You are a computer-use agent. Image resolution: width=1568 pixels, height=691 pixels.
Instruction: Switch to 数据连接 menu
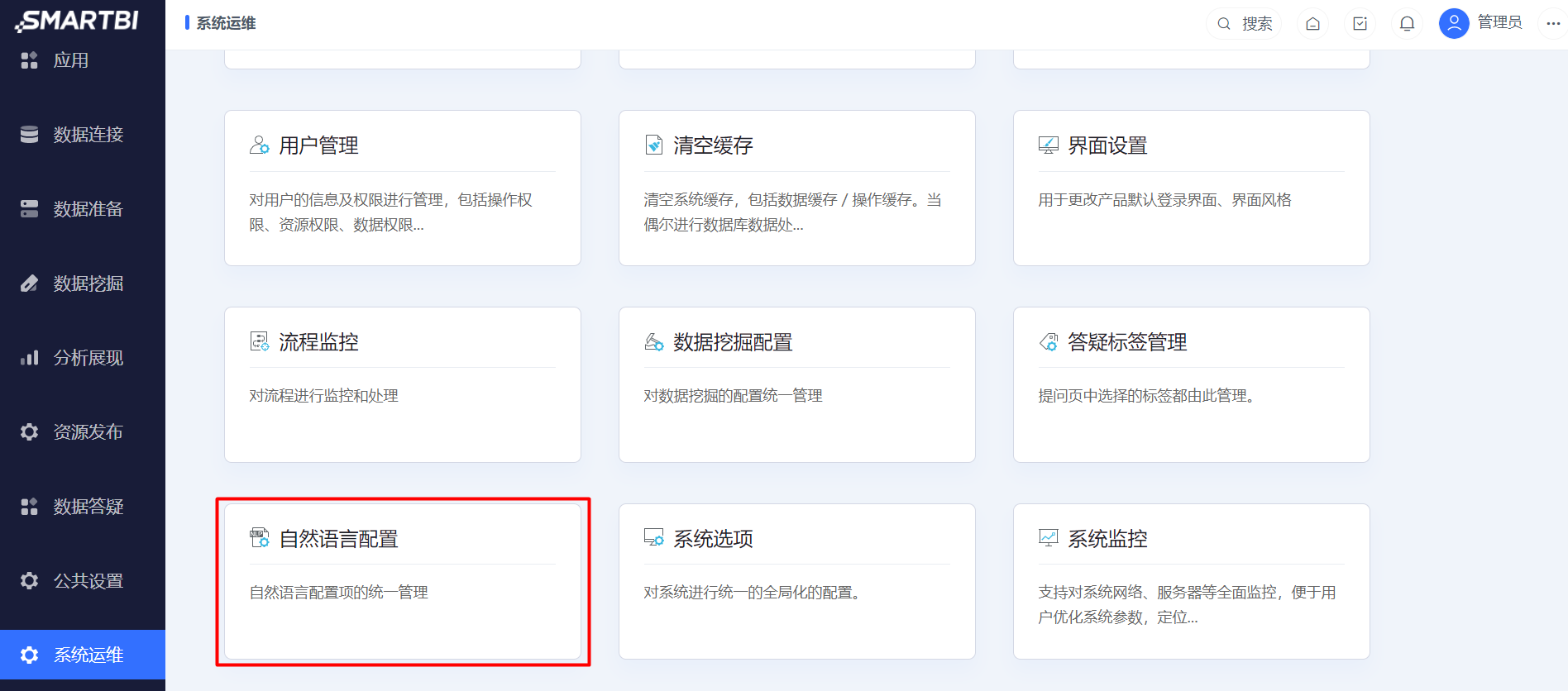click(88, 135)
